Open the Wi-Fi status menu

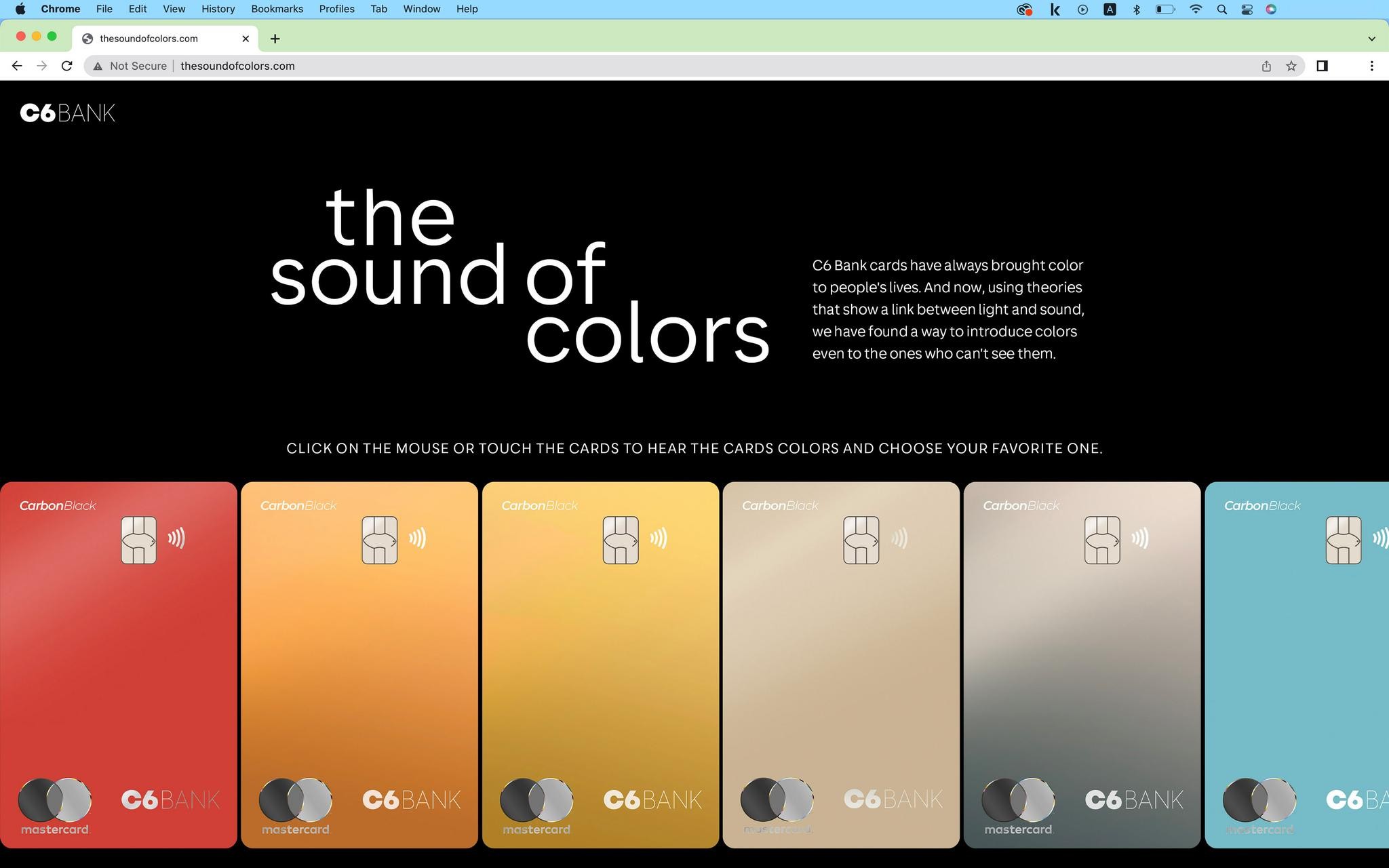pyautogui.click(x=1196, y=9)
